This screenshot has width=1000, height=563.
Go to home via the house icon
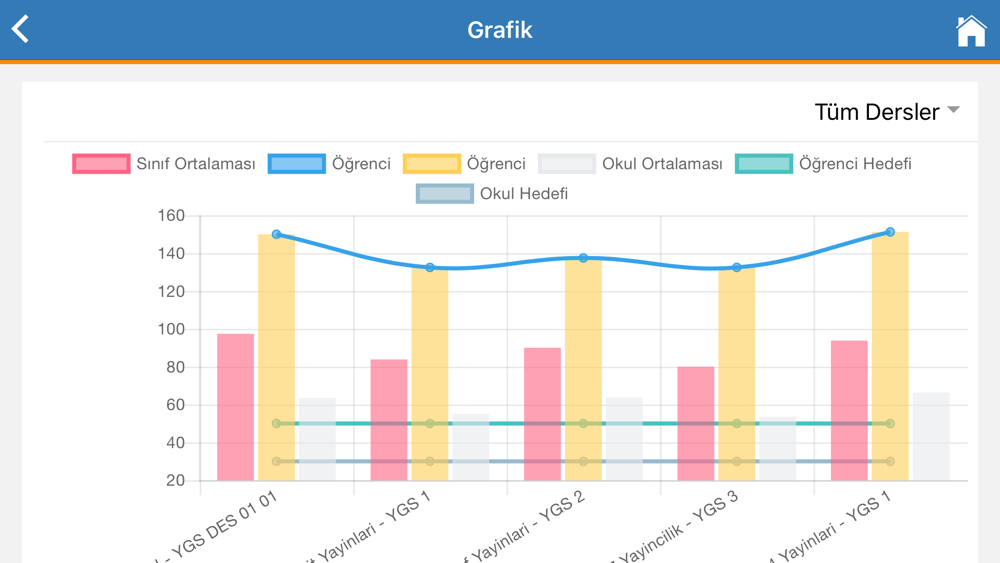(x=970, y=31)
